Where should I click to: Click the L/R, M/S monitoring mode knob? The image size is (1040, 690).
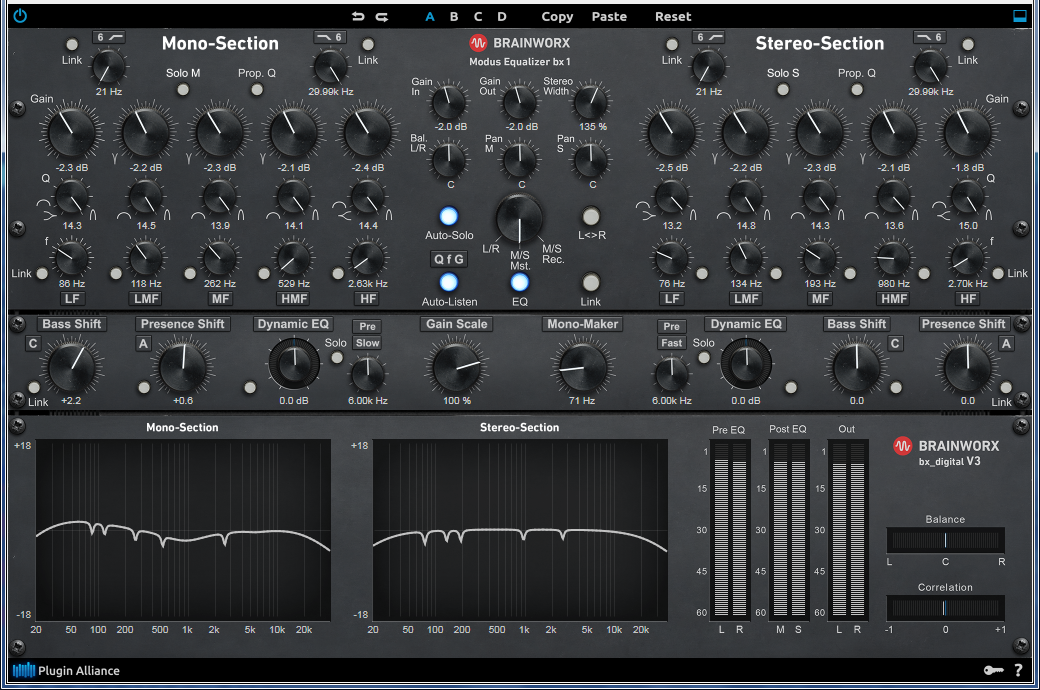tap(519, 219)
